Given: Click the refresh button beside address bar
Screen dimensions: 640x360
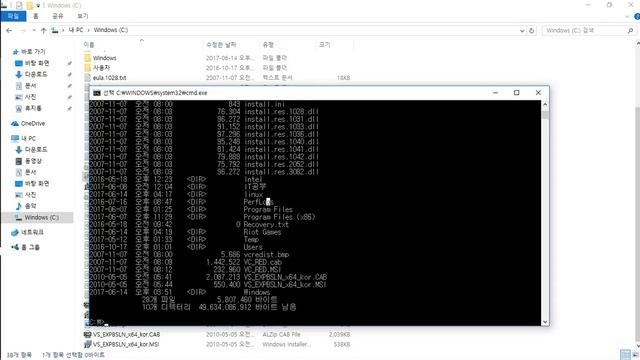Looking at the screenshot, I should click(x=531, y=30).
